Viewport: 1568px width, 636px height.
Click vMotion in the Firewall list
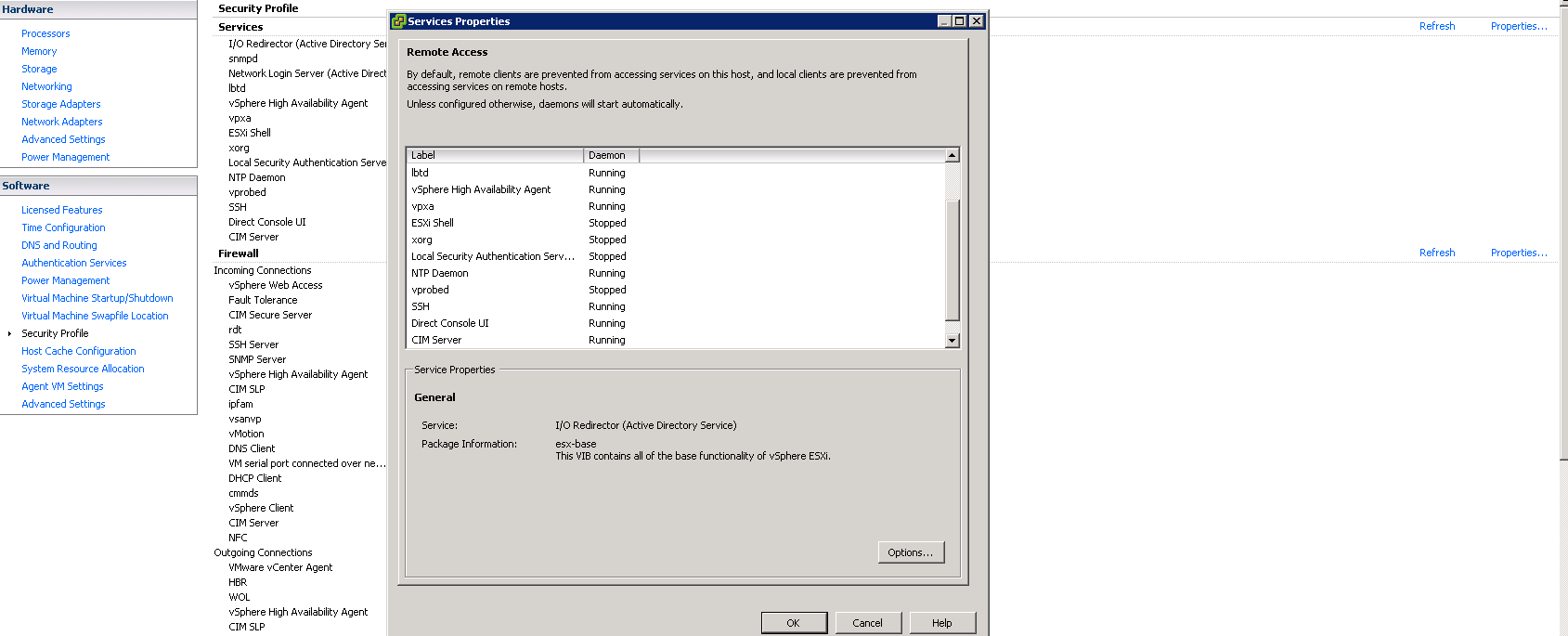pyautogui.click(x=246, y=434)
